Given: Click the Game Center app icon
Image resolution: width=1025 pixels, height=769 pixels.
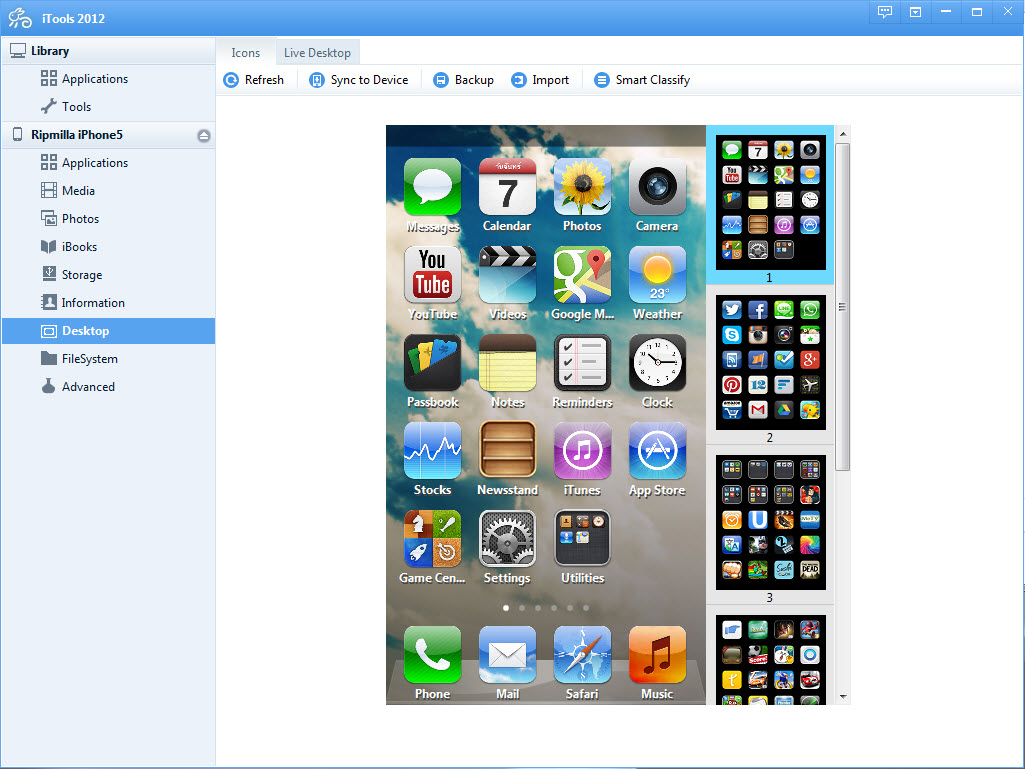Looking at the screenshot, I should click(x=432, y=539).
